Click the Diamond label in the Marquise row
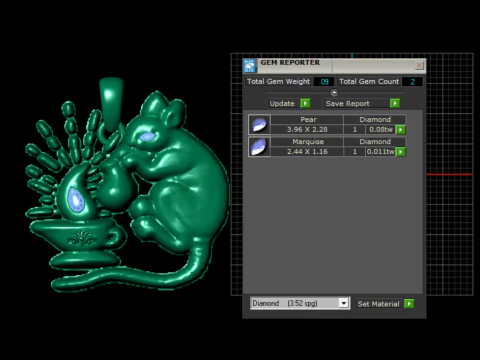The width and height of the screenshot is (480, 360). (x=375, y=142)
